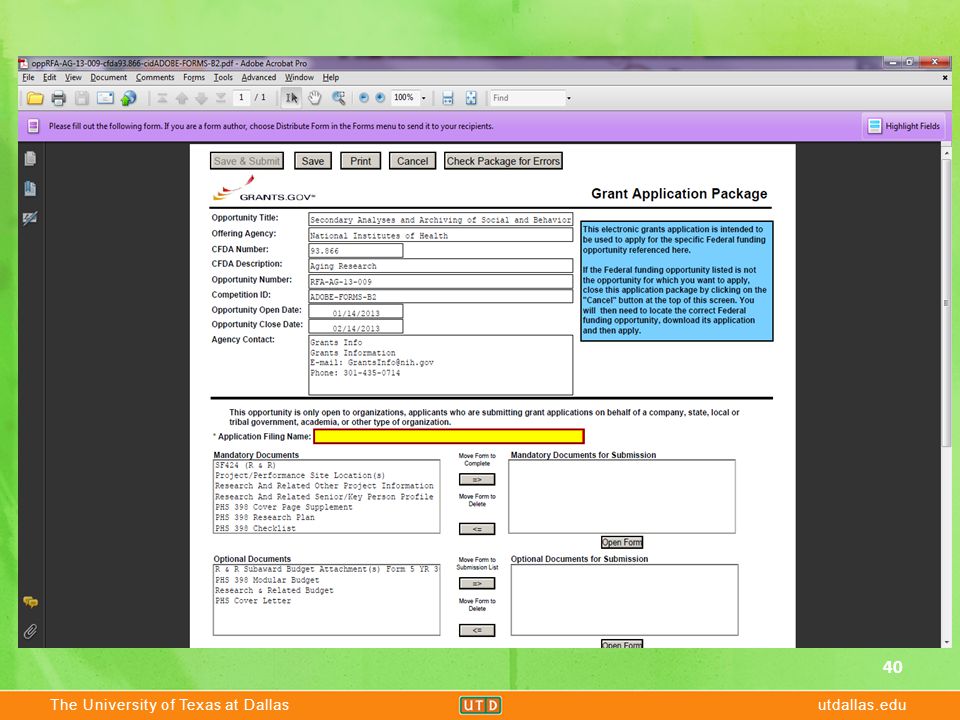Choose the Select tool cursor icon

[x=291, y=98]
